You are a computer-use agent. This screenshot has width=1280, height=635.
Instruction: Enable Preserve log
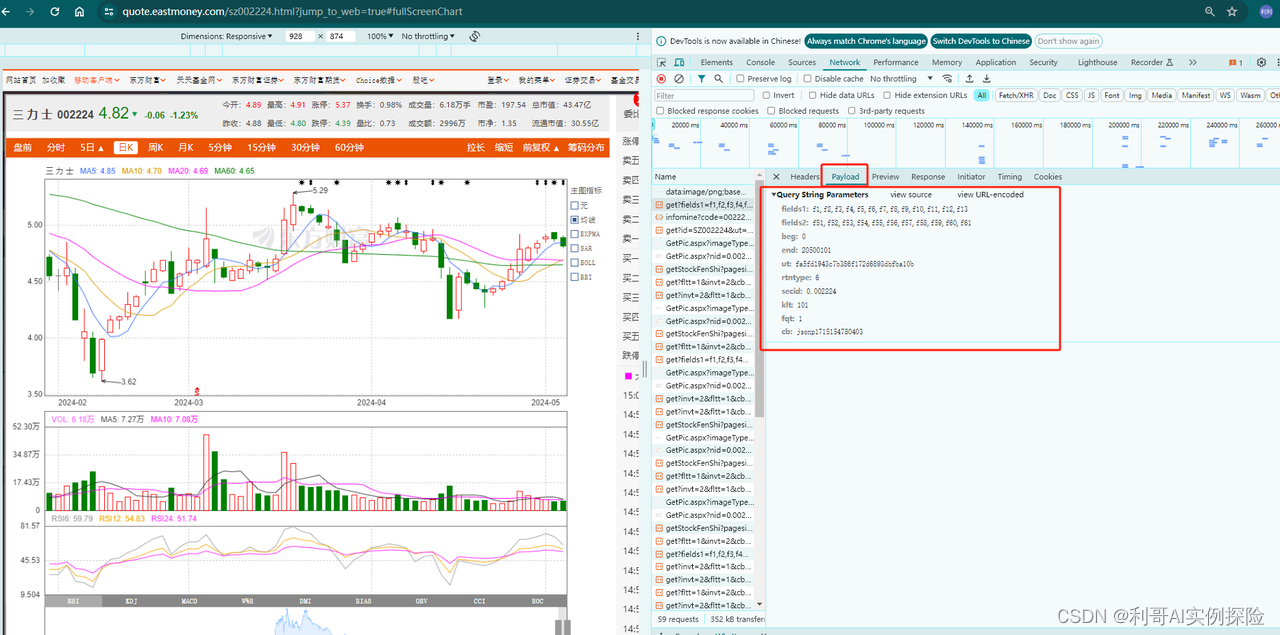740,78
